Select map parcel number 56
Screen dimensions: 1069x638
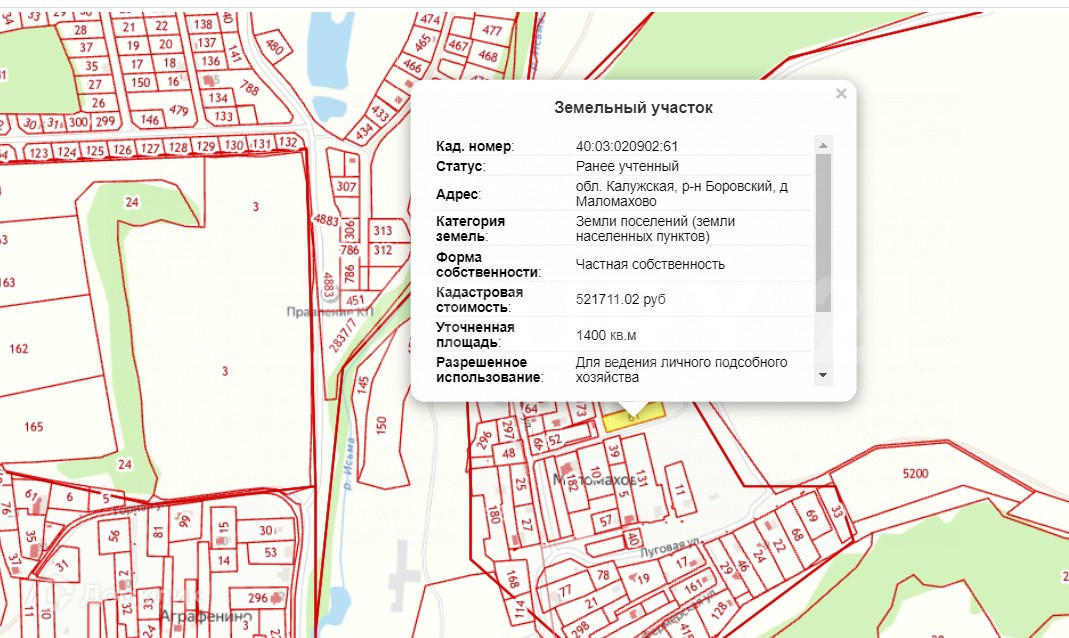[114, 535]
